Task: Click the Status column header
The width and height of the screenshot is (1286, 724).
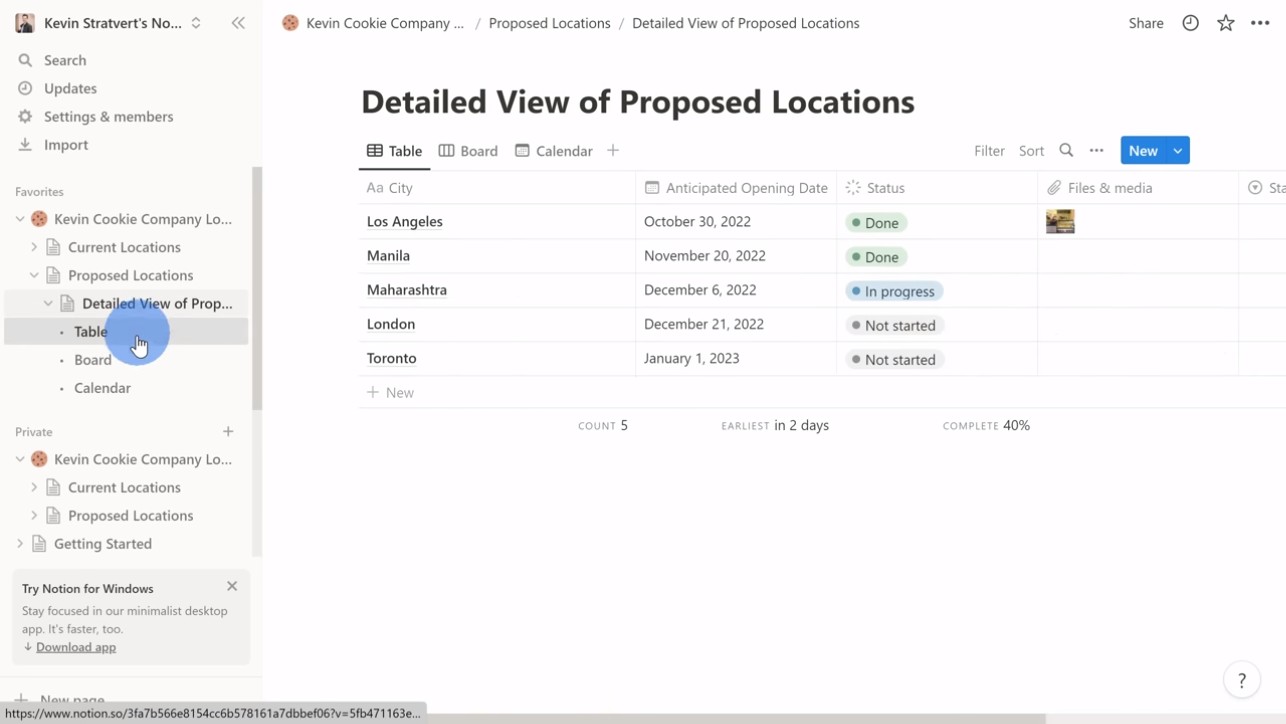Action: [x=937, y=188]
